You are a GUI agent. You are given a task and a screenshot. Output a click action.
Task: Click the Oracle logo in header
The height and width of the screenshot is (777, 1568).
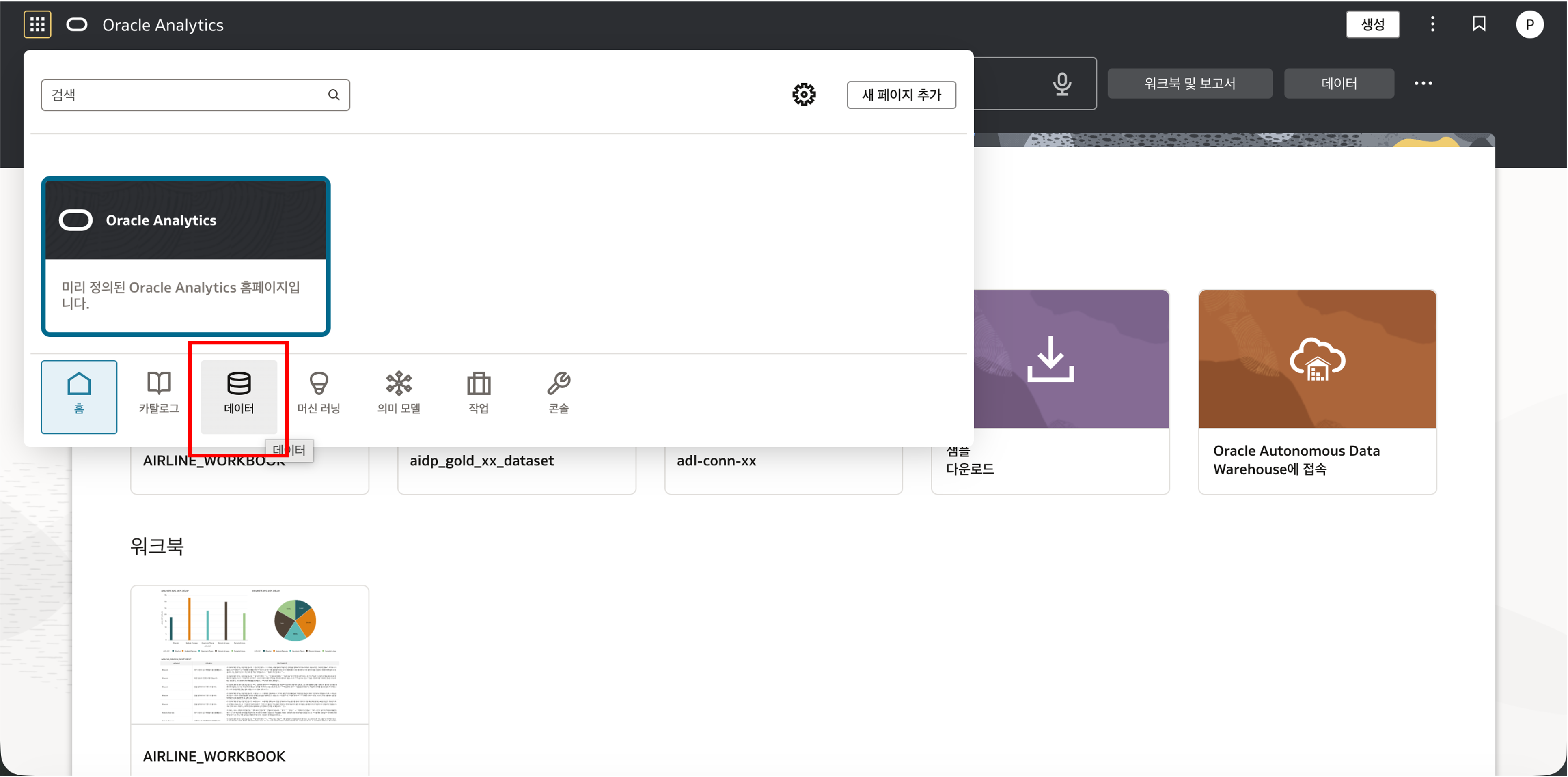click(77, 24)
